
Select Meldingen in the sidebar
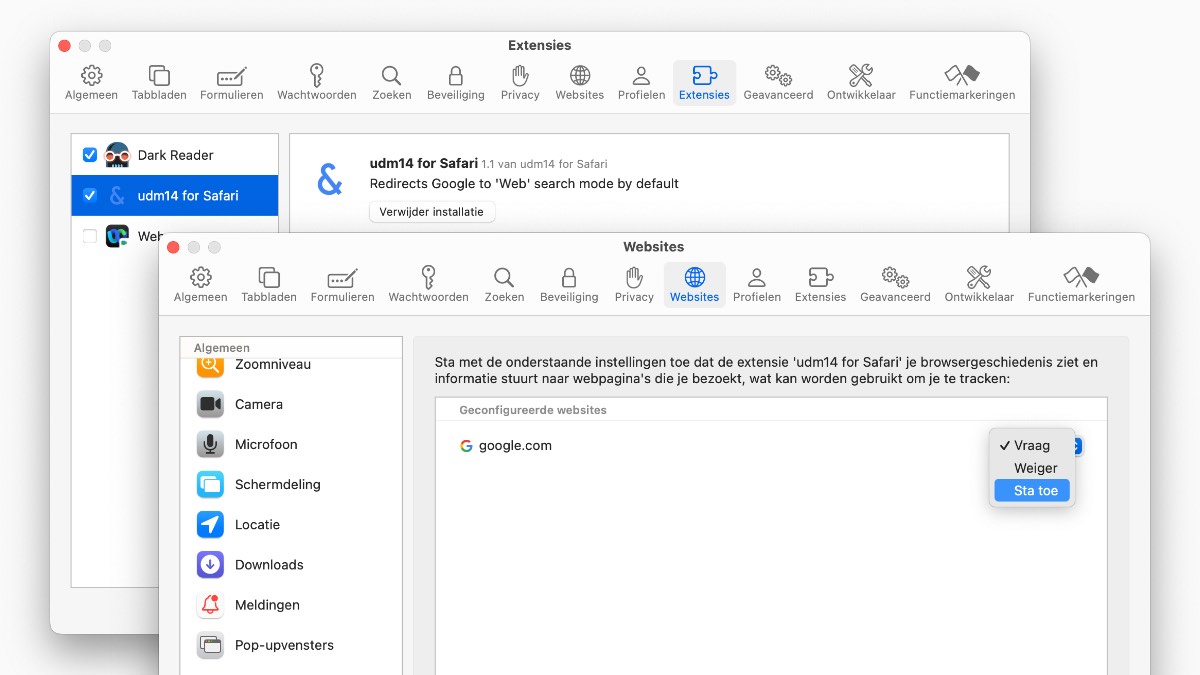(x=265, y=604)
